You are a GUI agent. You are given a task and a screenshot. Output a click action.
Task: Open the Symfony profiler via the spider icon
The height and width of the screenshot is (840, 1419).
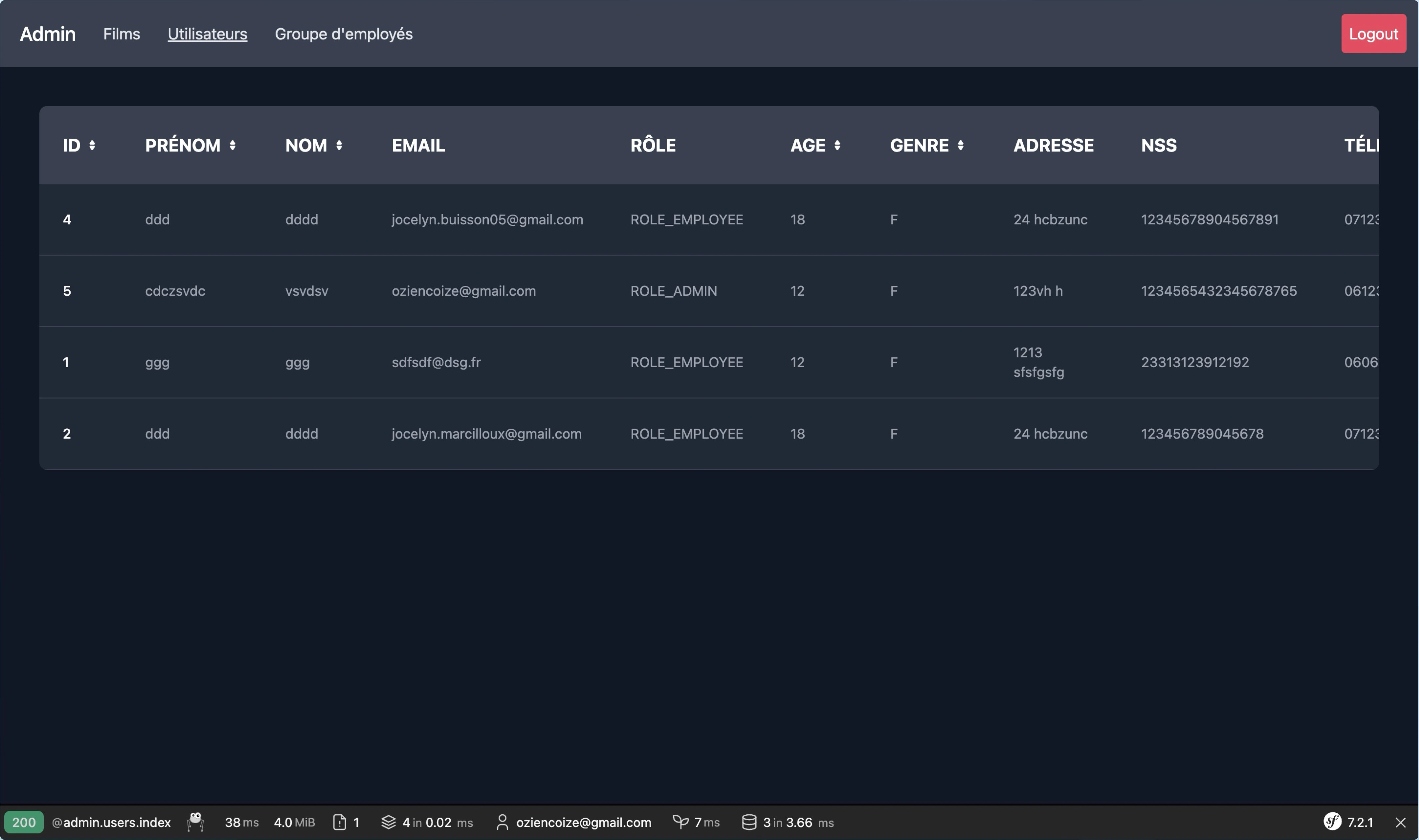point(195,823)
